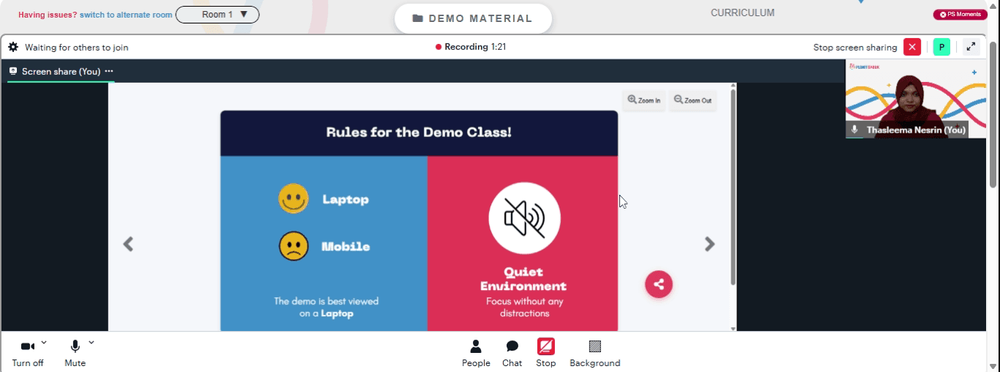This screenshot has width=1000, height=372.
Task: Zoom Out of the slide
Action: [x=693, y=100]
